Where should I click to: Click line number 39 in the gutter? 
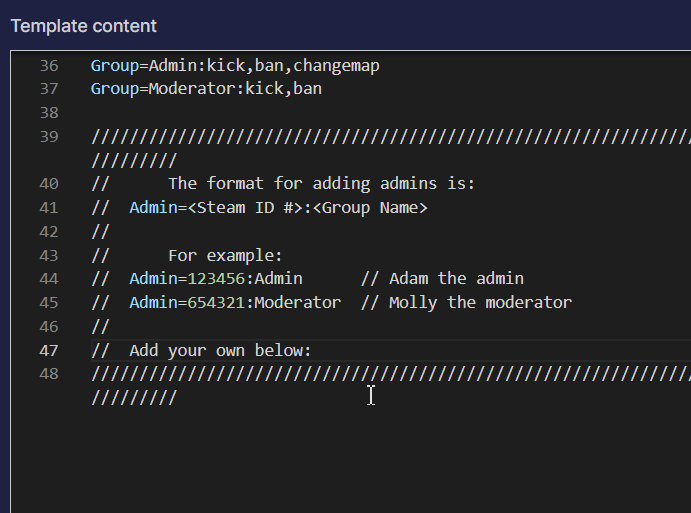coord(48,137)
